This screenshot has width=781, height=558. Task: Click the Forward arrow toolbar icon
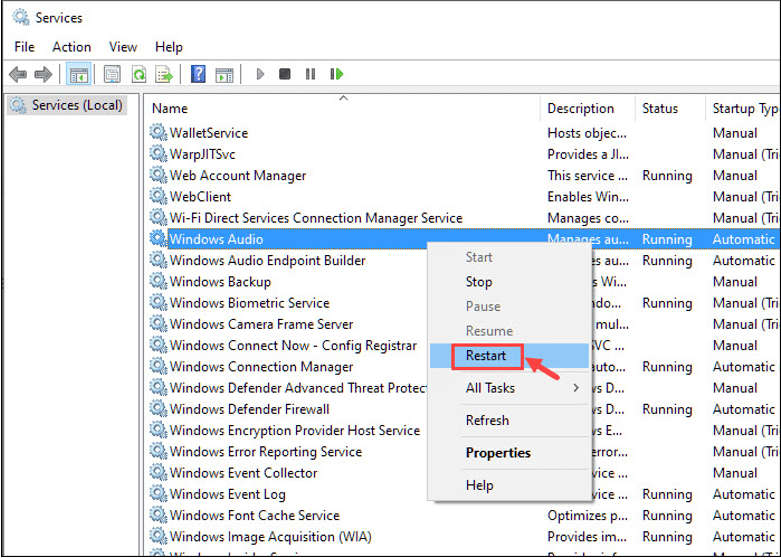(x=43, y=75)
